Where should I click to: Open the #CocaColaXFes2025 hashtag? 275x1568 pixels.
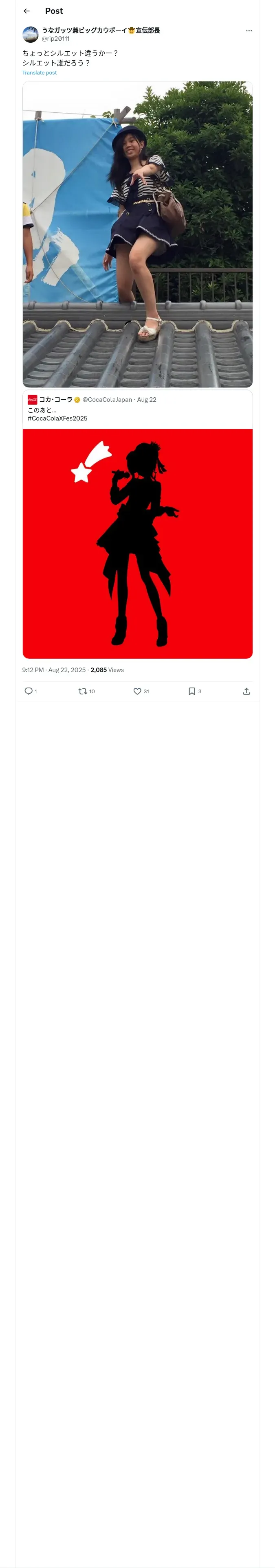pyautogui.click(x=57, y=418)
